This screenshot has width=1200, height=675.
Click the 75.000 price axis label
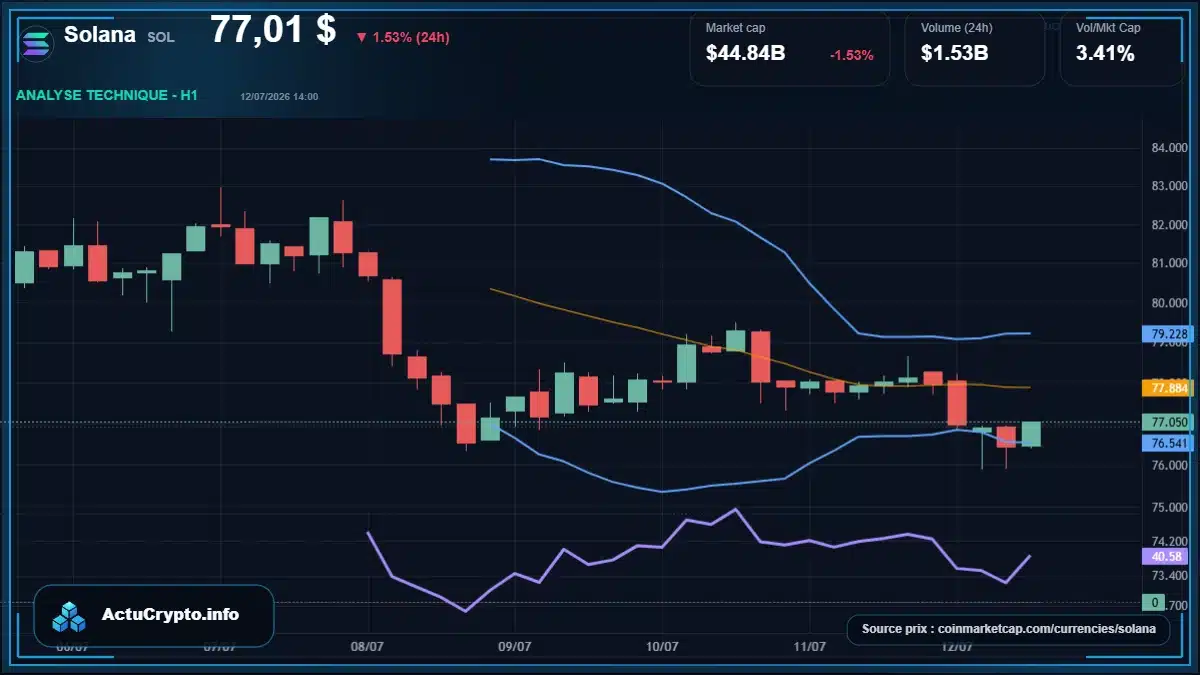pos(1169,508)
